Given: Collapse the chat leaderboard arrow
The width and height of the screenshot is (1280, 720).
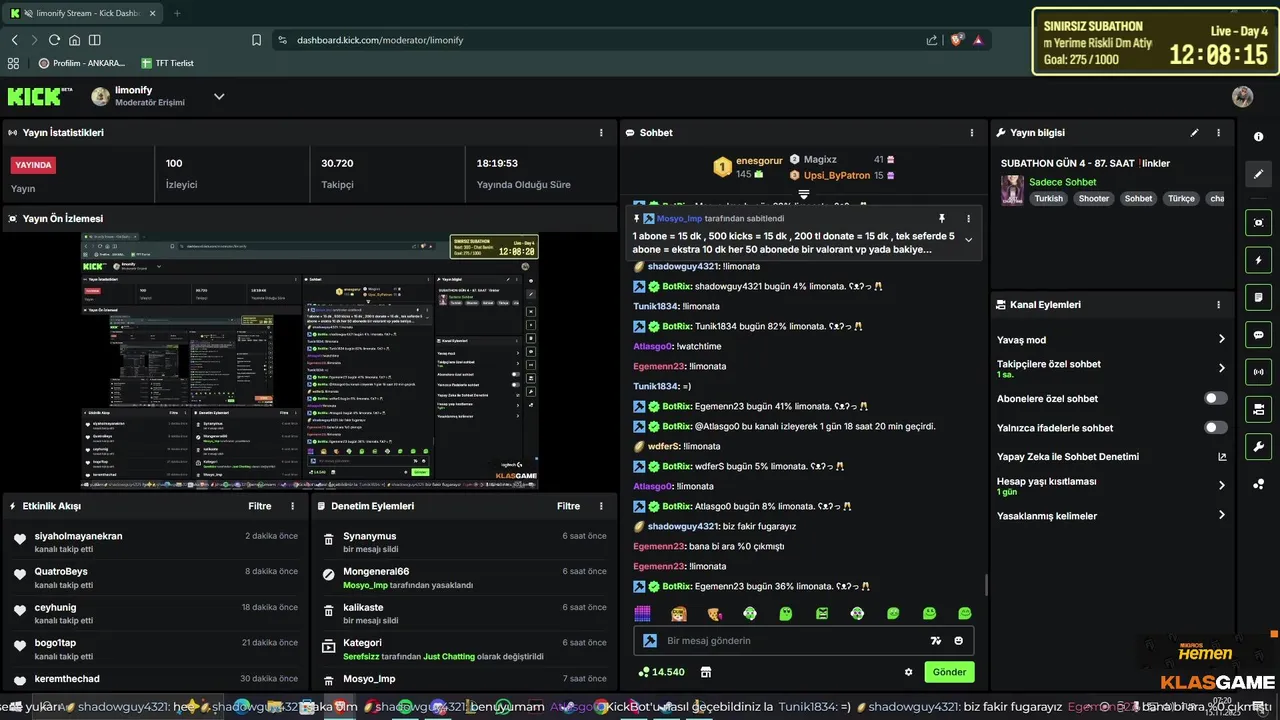Looking at the screenshot, I should (x=803, y=194).
